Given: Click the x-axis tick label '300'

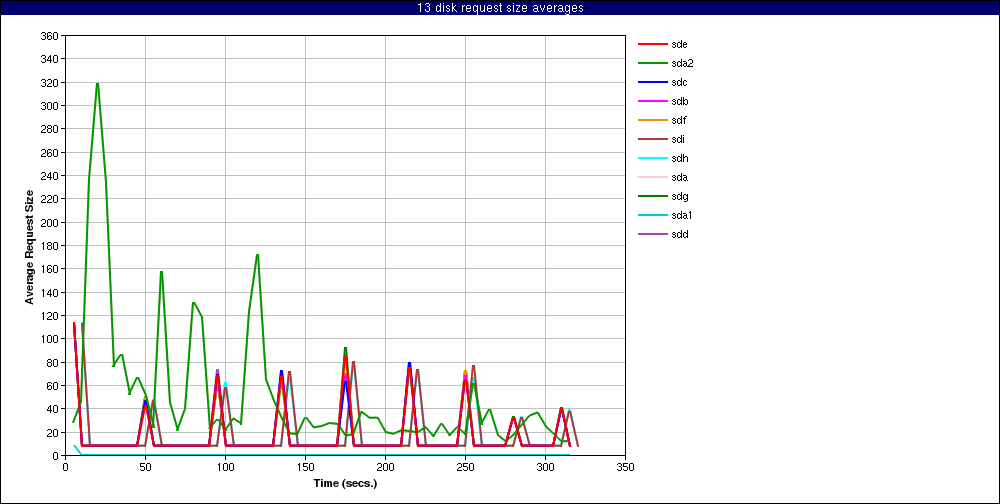Looking at the screenshot, I should [x=545, y=468].
